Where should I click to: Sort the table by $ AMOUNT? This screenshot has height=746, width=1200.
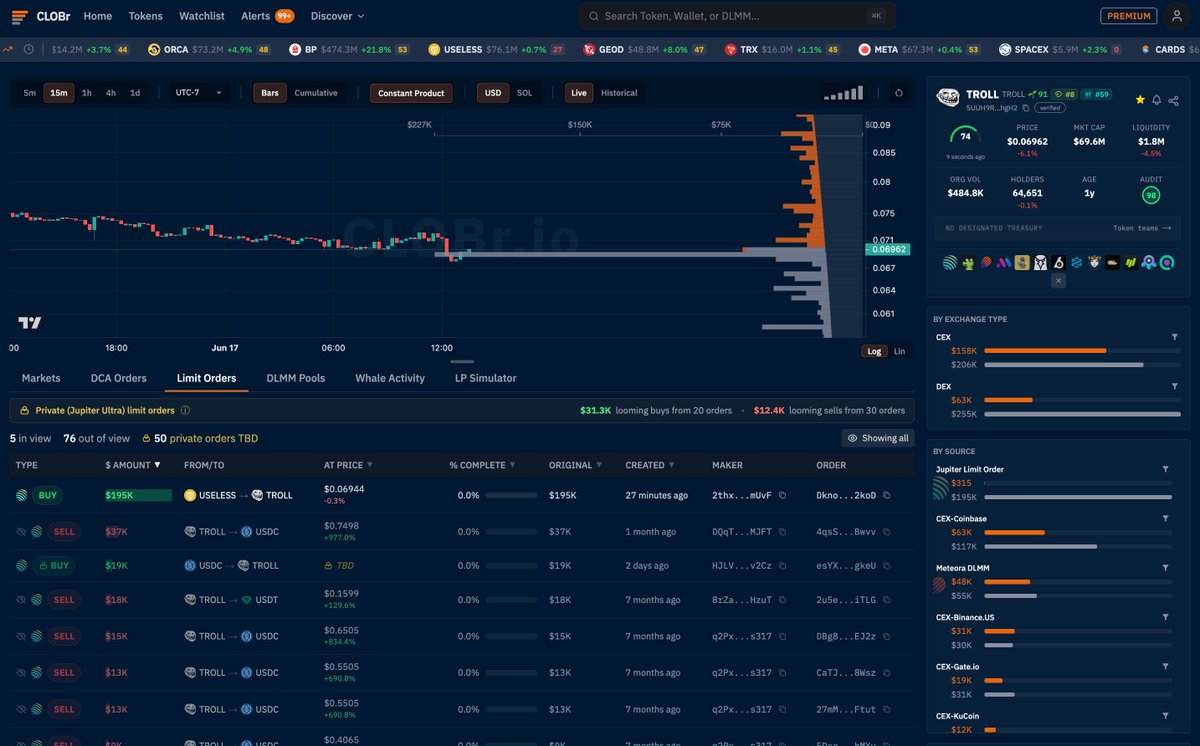point(133,465)
